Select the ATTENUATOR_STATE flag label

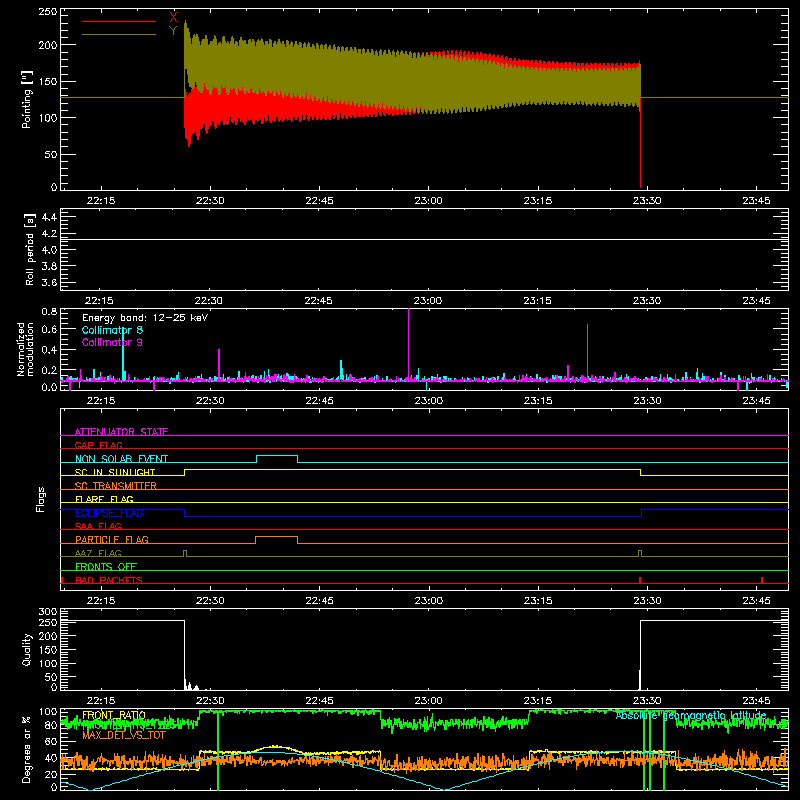pos(121,432)
